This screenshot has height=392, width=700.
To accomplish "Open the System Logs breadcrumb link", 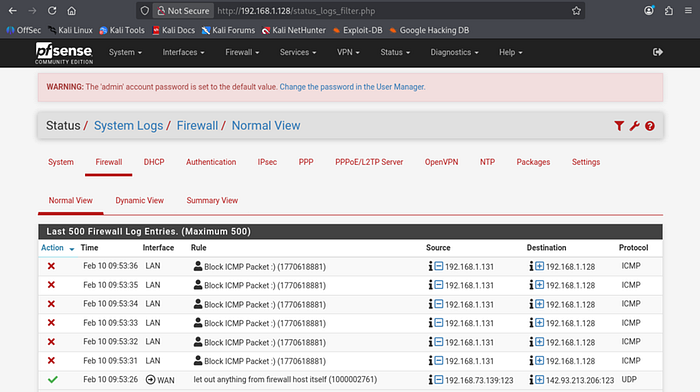I will tap(129, 126).
